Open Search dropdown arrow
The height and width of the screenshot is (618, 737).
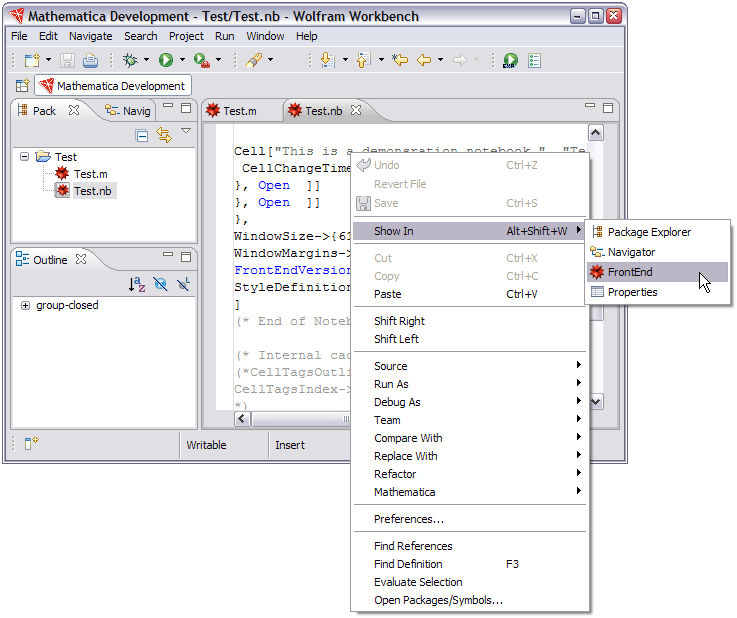coord(270,60)
